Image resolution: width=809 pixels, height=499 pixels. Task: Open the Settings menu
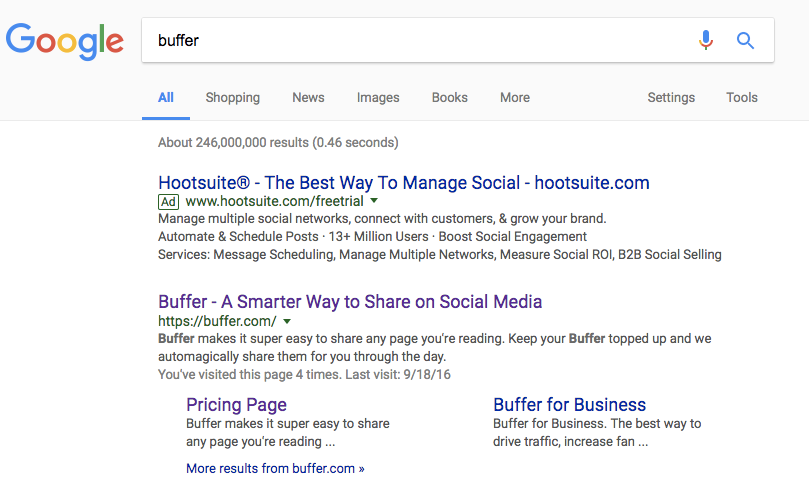click(x=671, y=98)
